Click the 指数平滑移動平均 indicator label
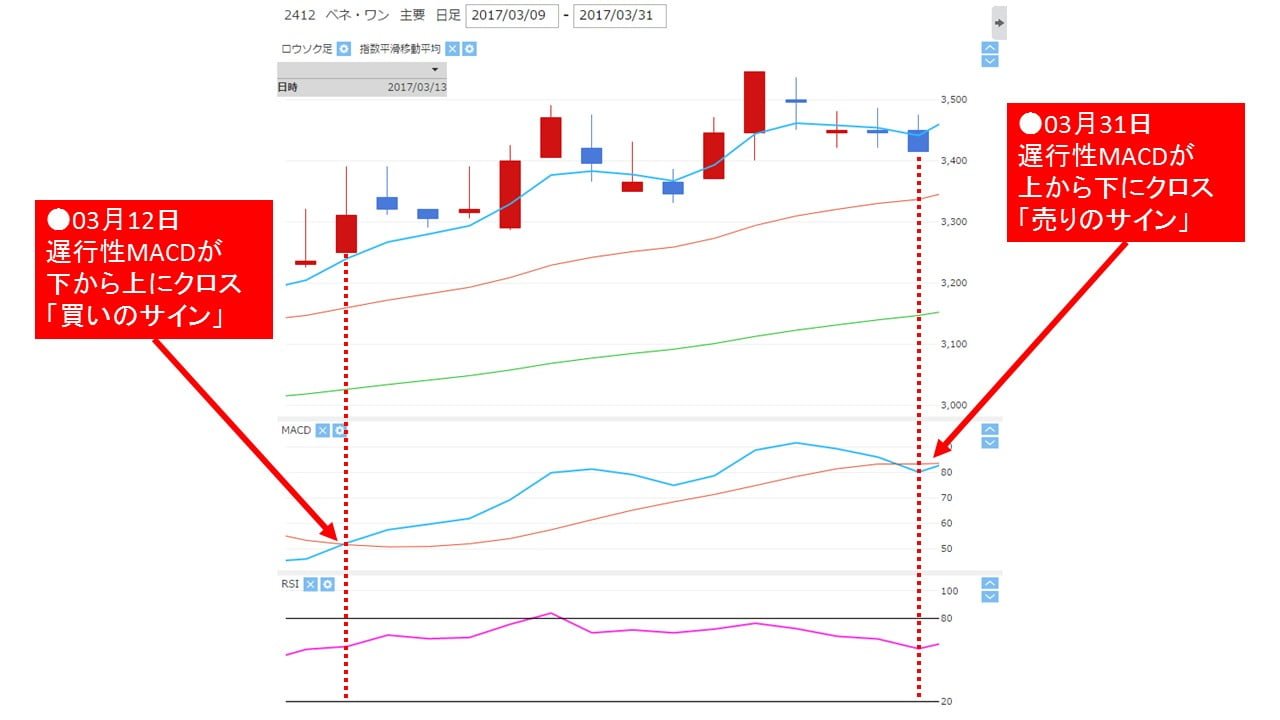This screenshot has width=1280, height=720. (x=400, y=48)
